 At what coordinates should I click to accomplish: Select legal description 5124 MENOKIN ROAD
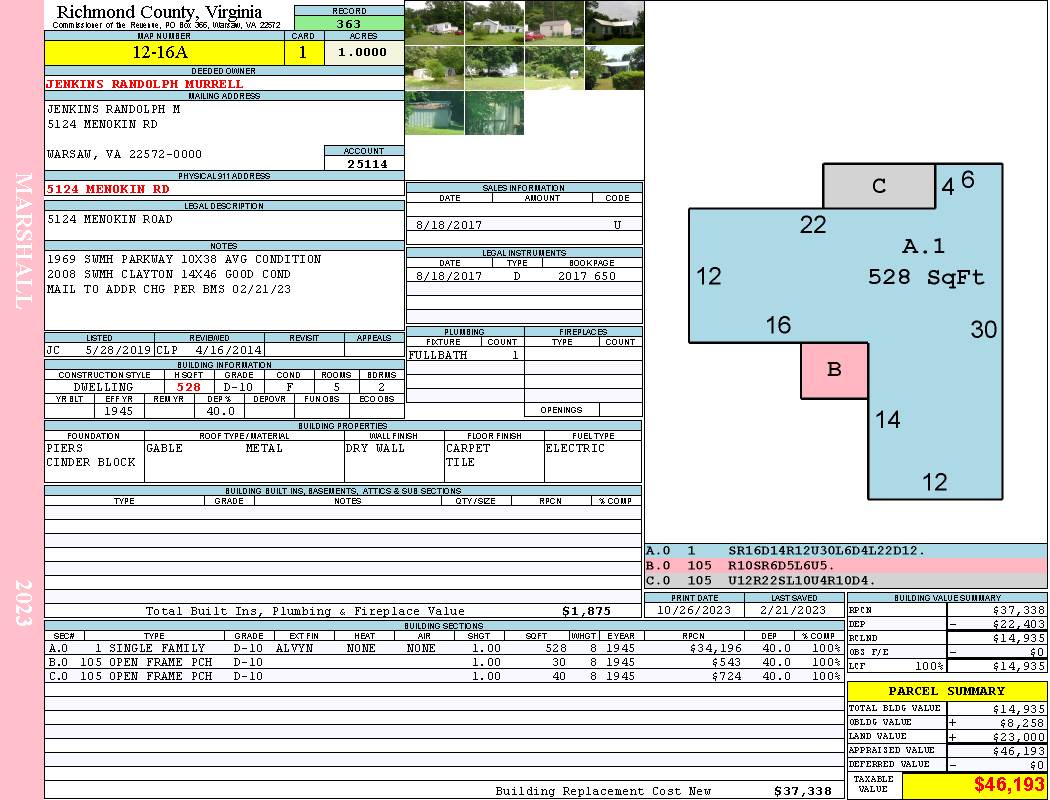tap(110, 220)
